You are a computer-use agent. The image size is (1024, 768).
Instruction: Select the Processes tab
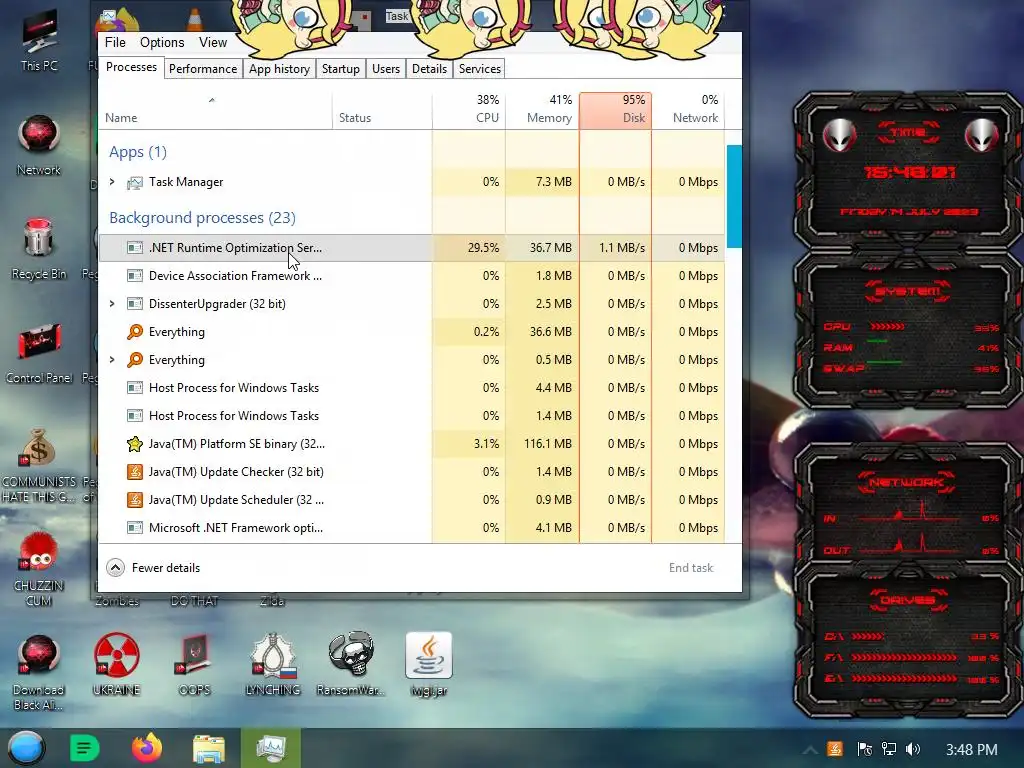131,67
